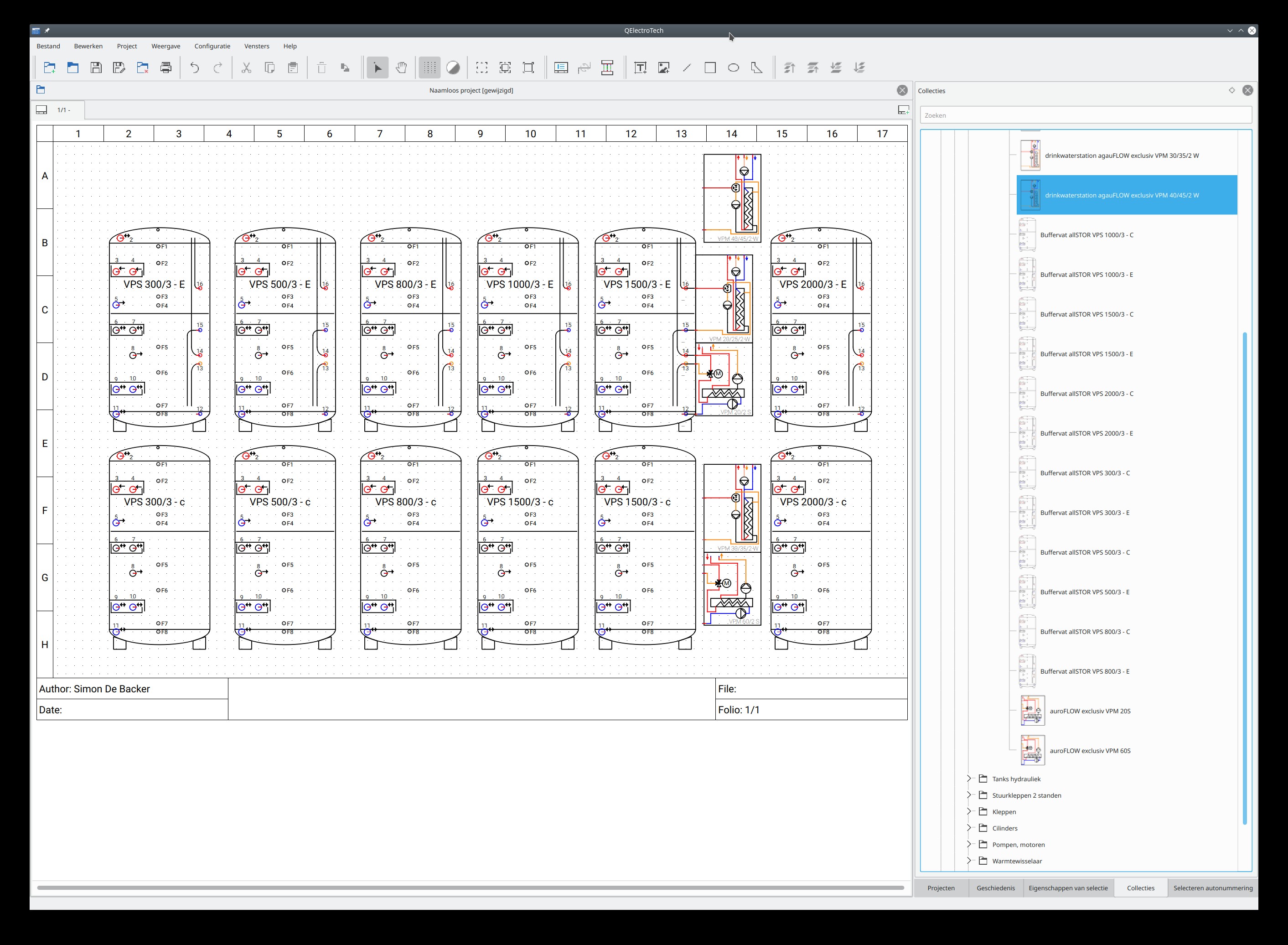Click the add image tool icon
This screenshot has height=945, width=1288.
664,67
